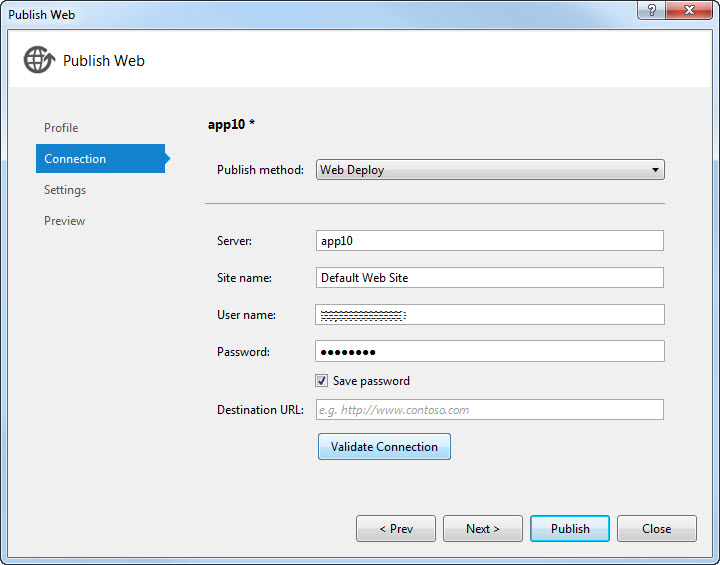Switch to the Profile step

pyautogui.click(x=61, y=128)
